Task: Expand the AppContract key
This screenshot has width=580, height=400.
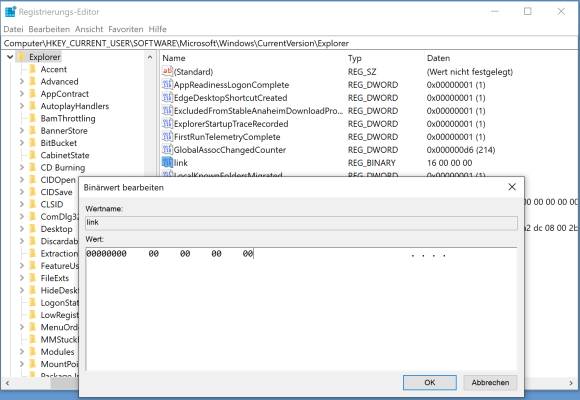Action: pos(21,94)
